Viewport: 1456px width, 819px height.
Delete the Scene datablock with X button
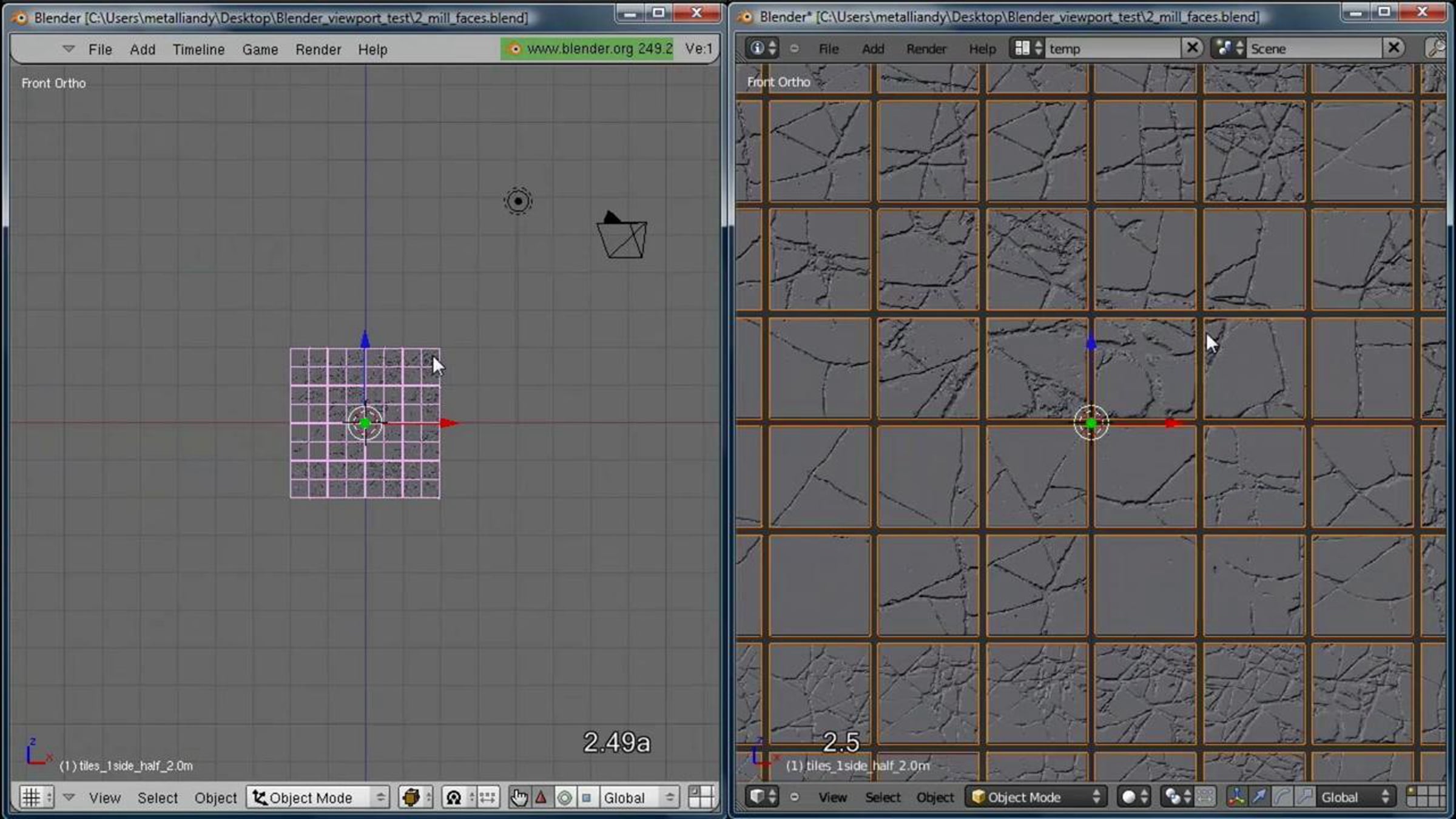(1394, 47)
